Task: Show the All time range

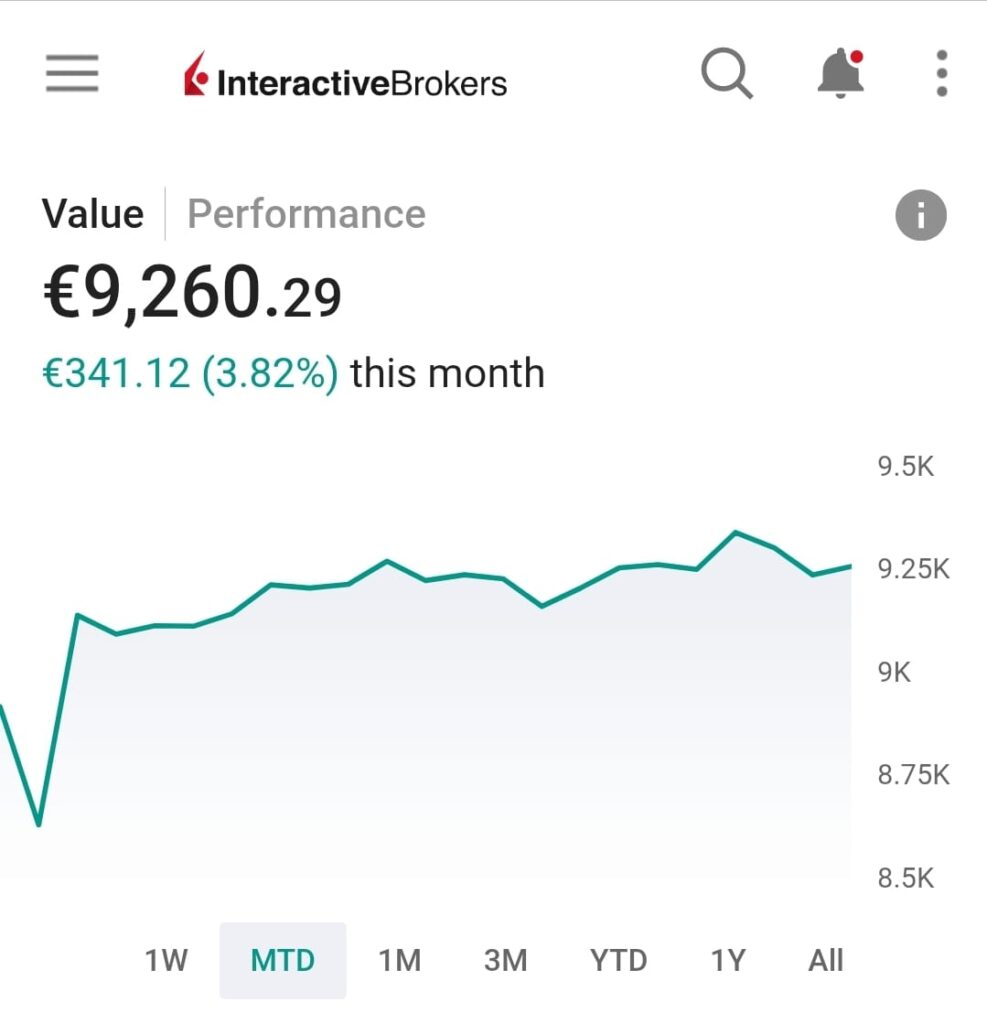Action: click(826, 961)
